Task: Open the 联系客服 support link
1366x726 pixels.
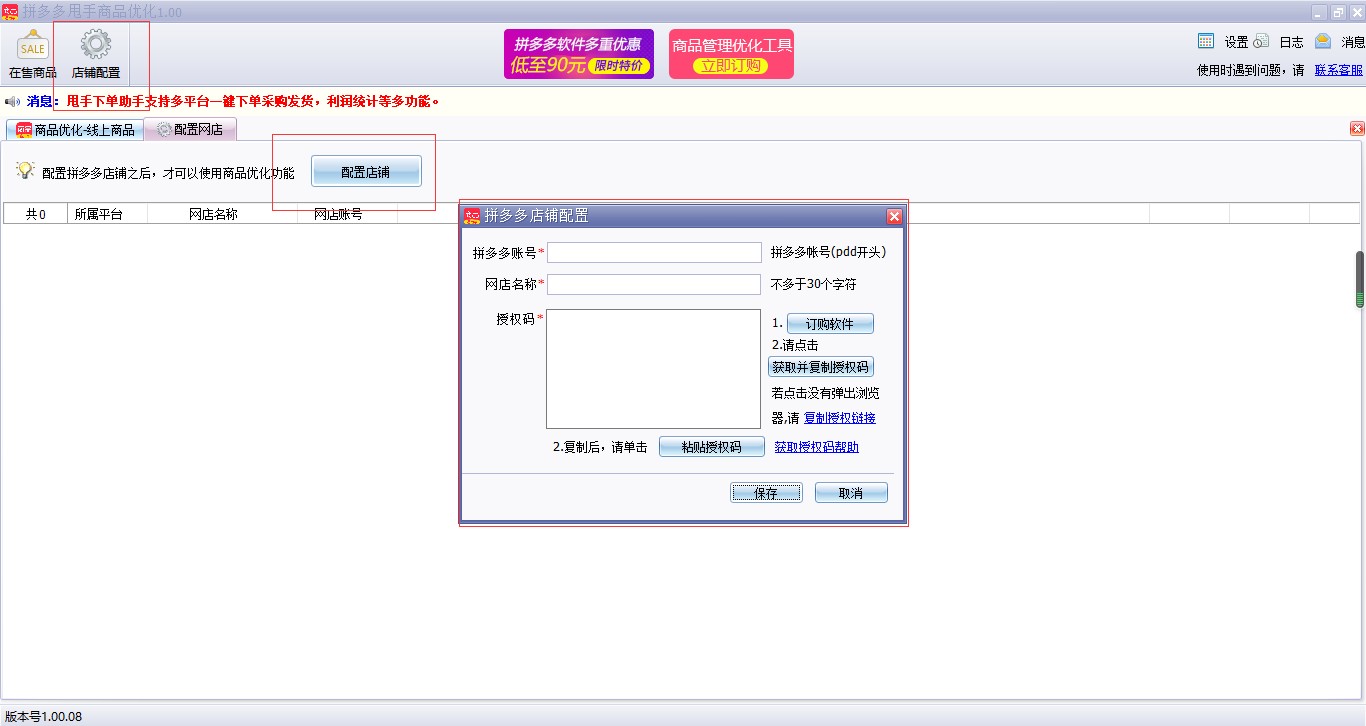Action: pos(1338,70)
